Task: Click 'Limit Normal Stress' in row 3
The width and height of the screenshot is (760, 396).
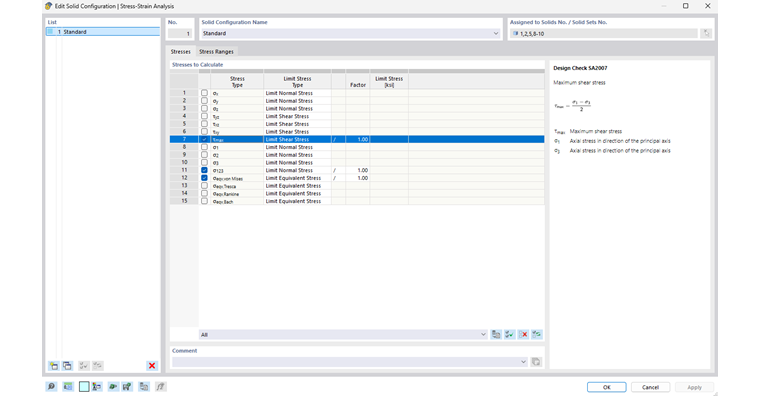Action: [x=289, y=109]
